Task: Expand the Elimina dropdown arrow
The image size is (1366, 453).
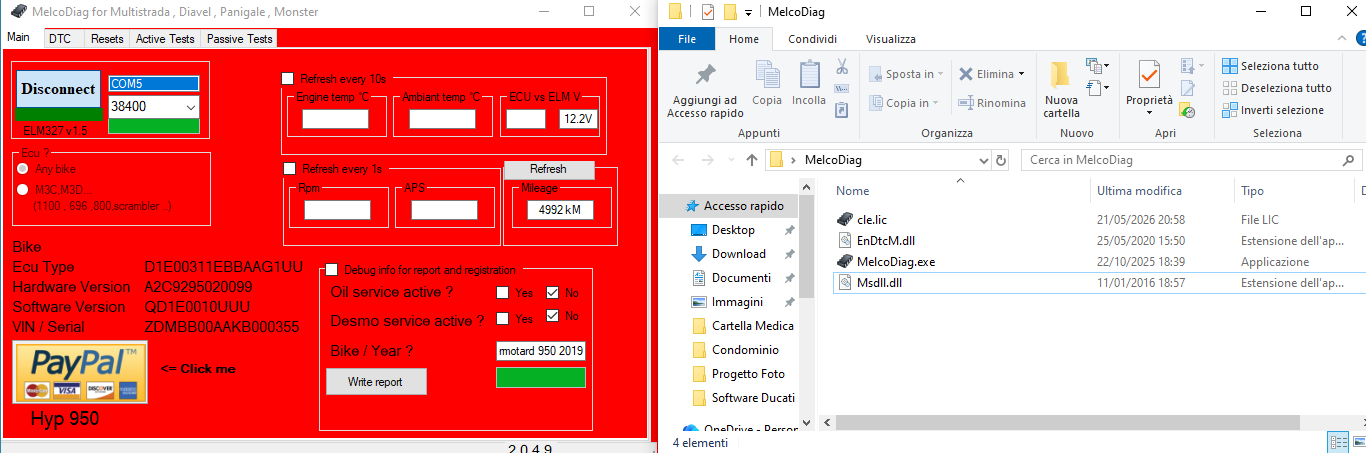Action: (x=1021, y=74)
